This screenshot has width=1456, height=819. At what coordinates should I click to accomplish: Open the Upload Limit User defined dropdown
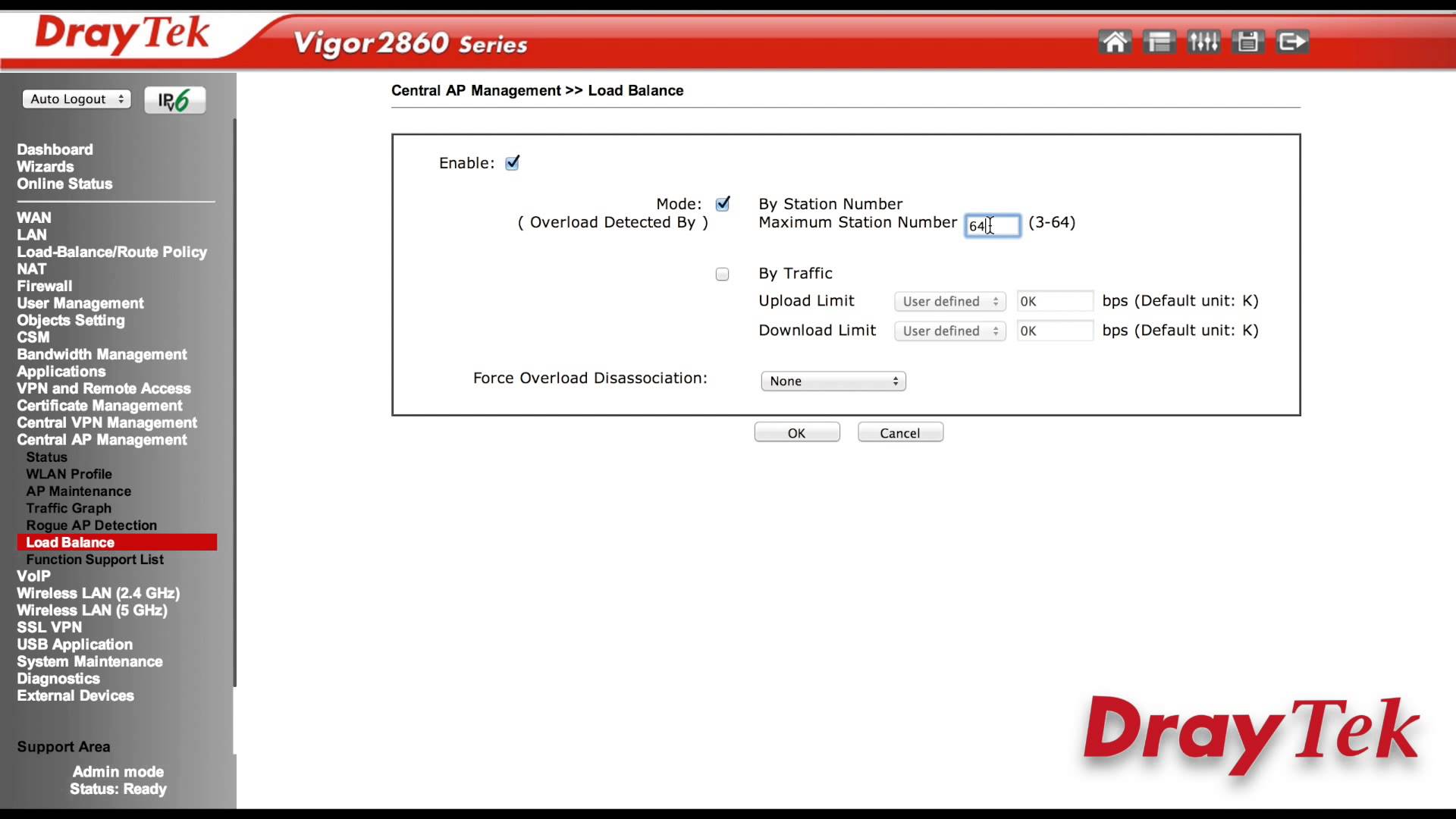point(949,302)
